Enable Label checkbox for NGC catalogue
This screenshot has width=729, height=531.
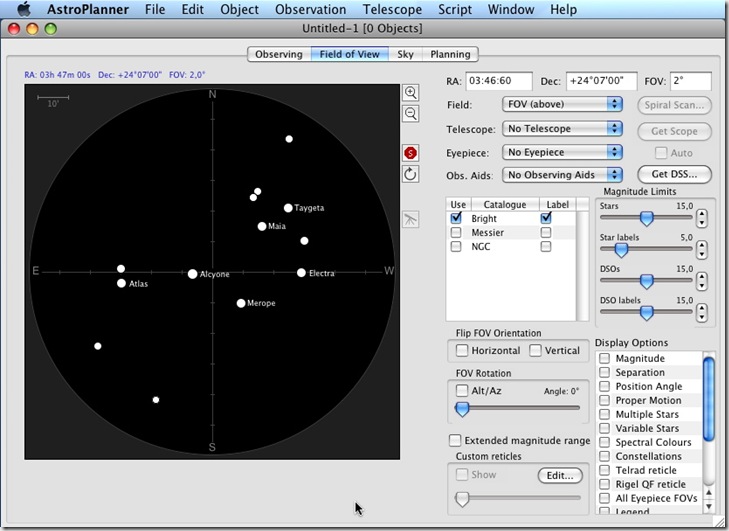click(x=546, y=246)
